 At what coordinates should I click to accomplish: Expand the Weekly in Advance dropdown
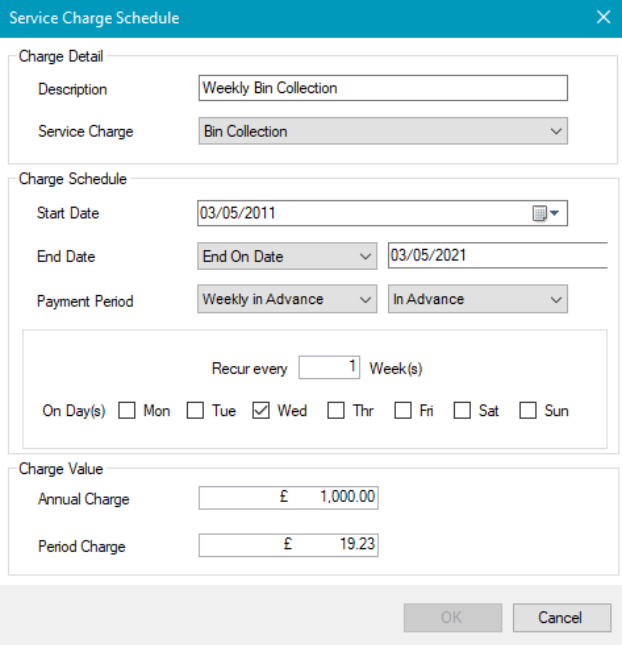287,299
